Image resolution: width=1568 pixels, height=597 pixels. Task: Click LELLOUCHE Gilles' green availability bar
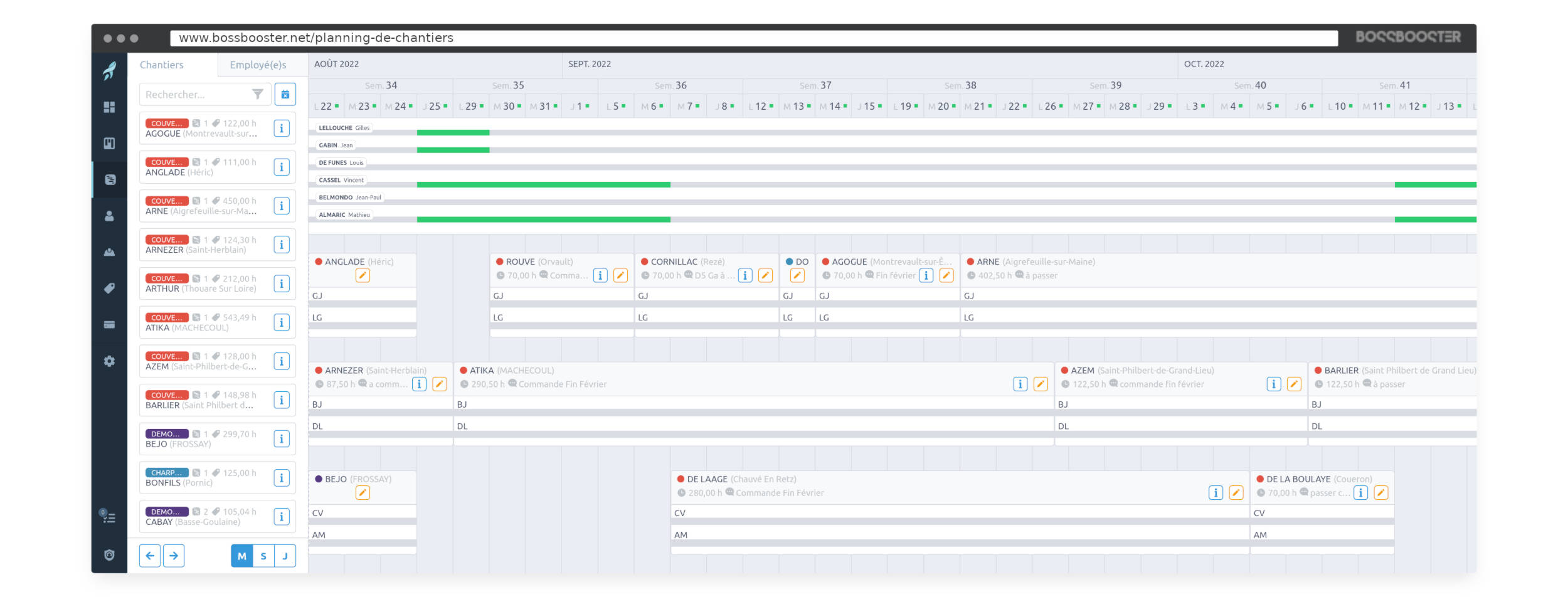tap(453, 133)
